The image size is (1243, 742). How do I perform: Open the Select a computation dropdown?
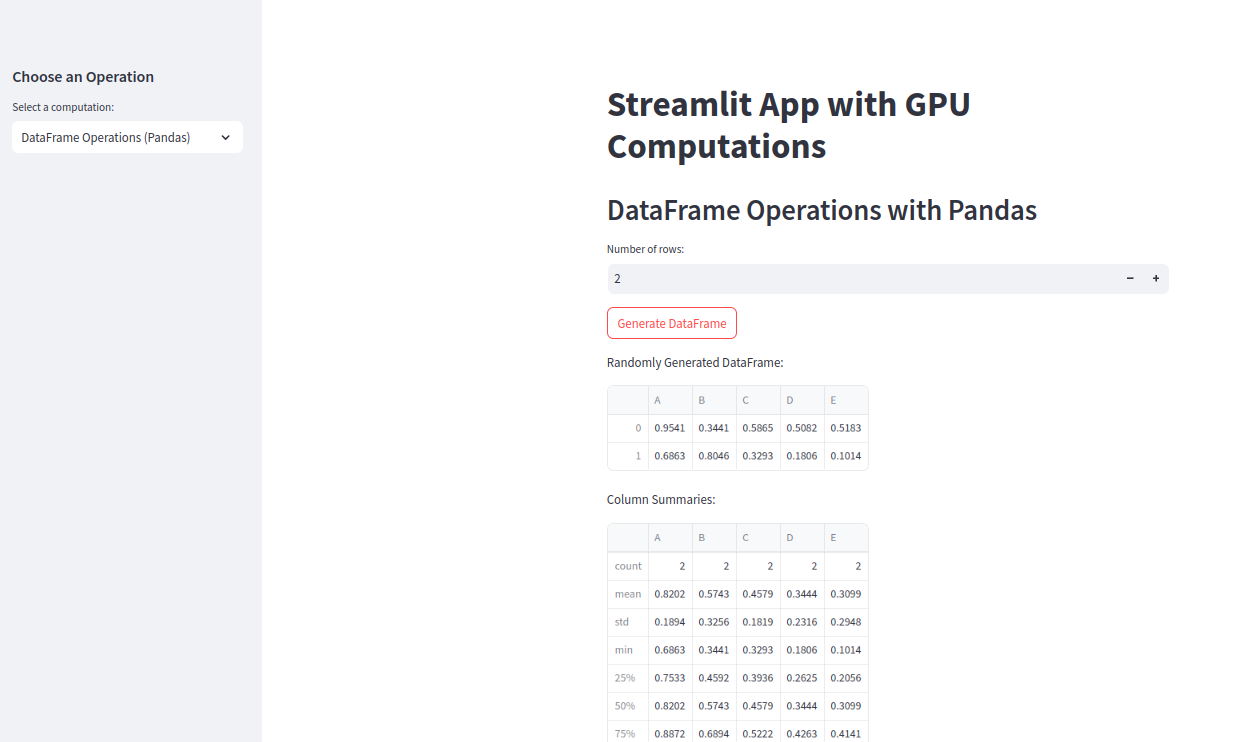pyautogui.click(x=127, y=138)
